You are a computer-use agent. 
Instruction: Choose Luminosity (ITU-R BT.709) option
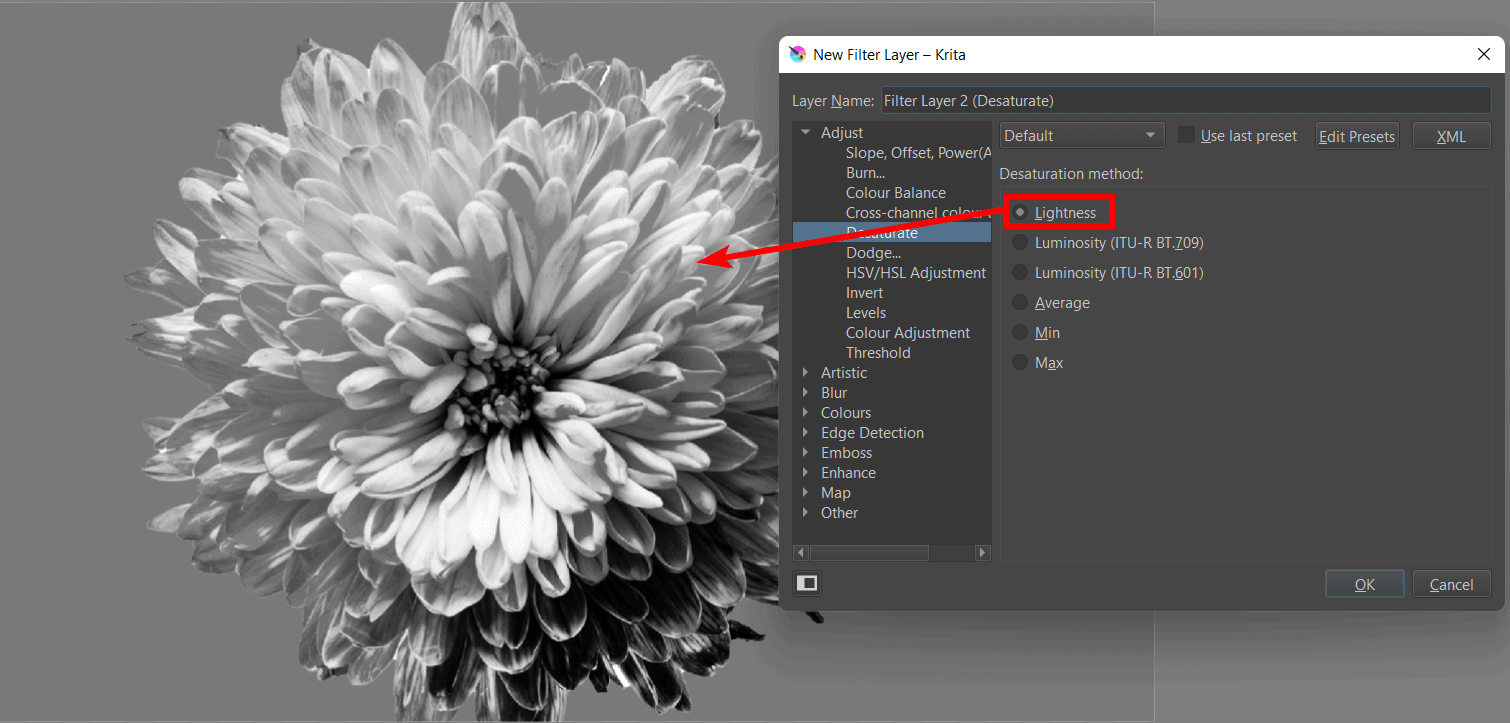pyautogui.click(x=1020, y=243)
